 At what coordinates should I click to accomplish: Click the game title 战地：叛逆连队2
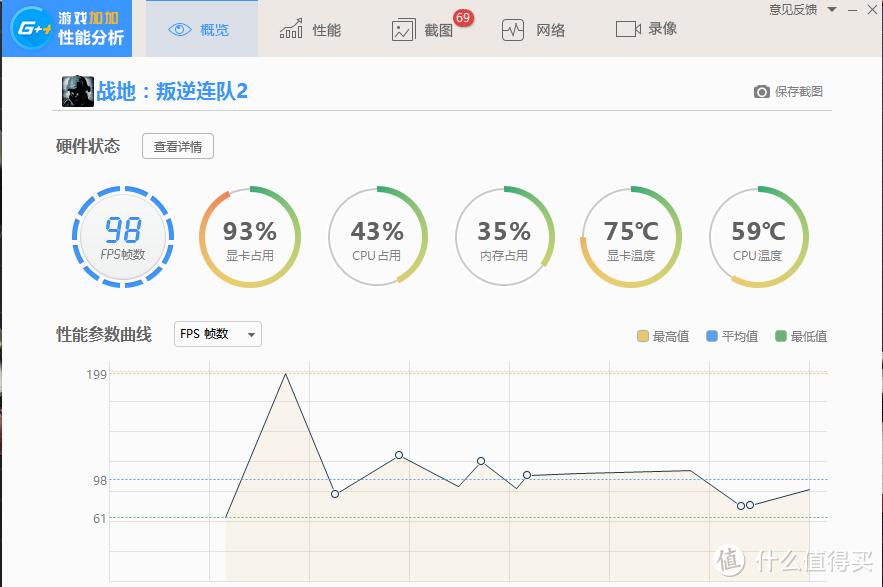tap(172, 91)
